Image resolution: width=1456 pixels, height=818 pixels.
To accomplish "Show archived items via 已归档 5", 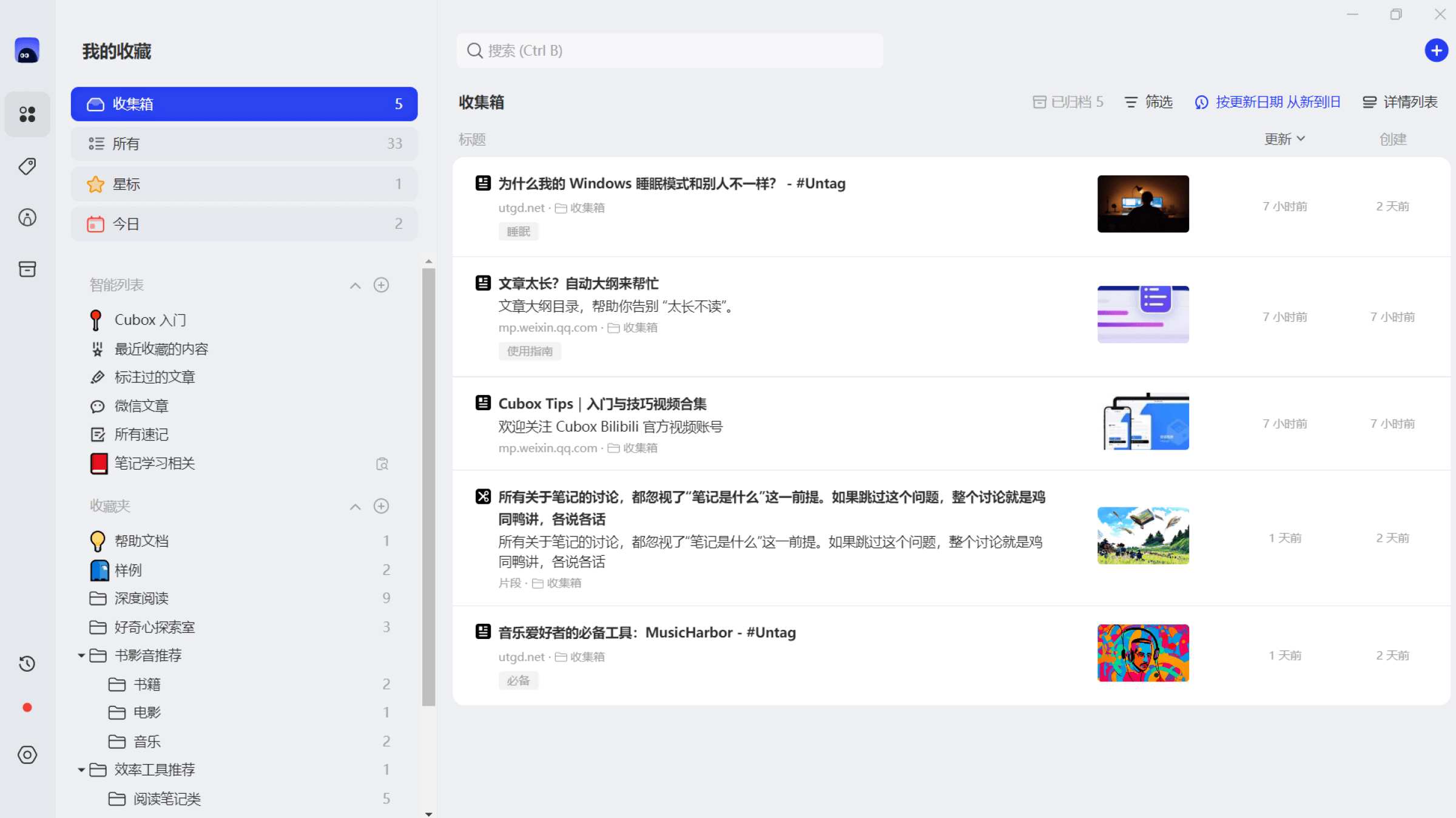I will [x=1068, y=102].
